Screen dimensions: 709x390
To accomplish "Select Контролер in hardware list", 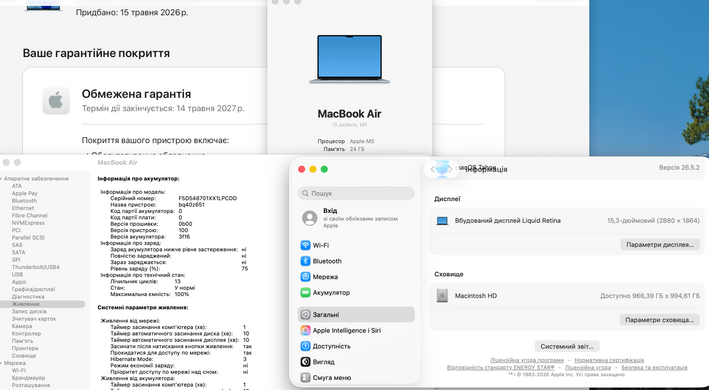I will pyautogui.click(x=26, y=334).
